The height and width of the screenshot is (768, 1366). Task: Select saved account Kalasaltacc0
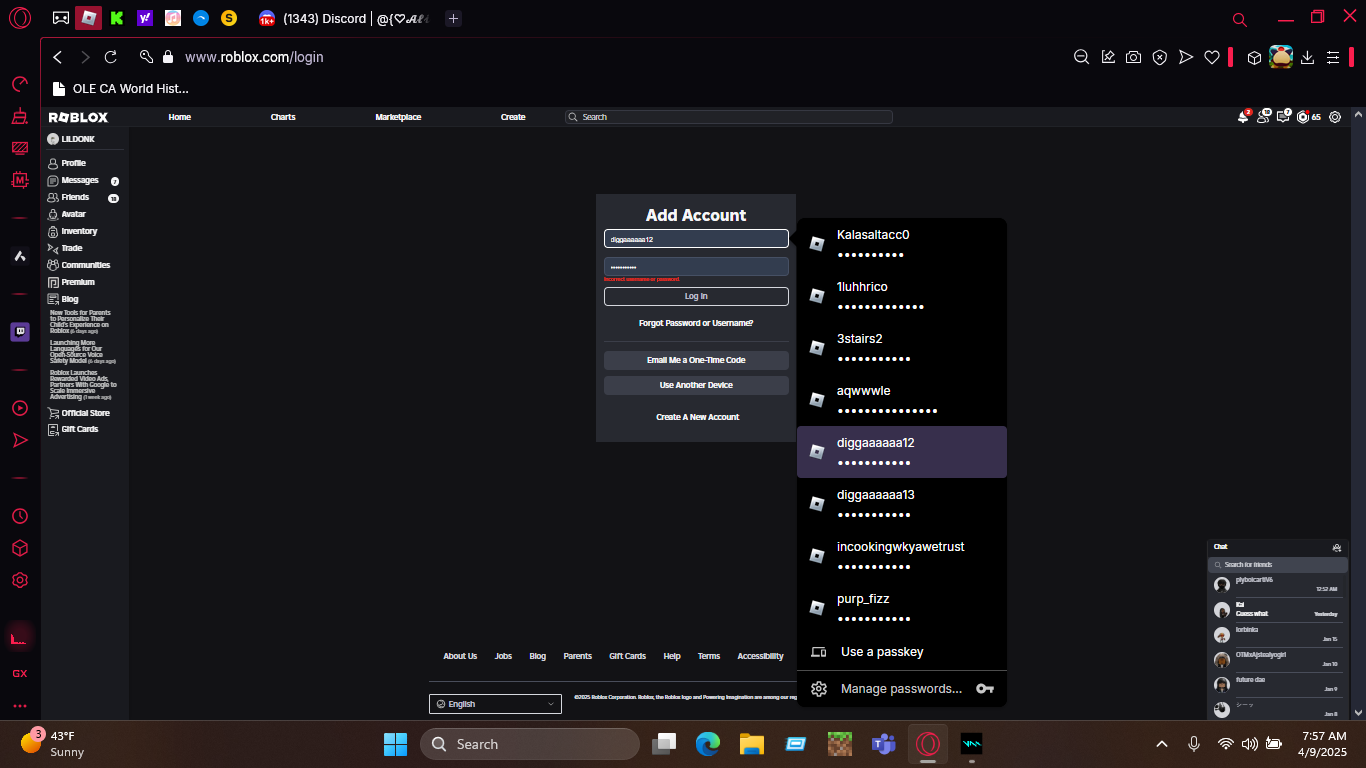902,244
